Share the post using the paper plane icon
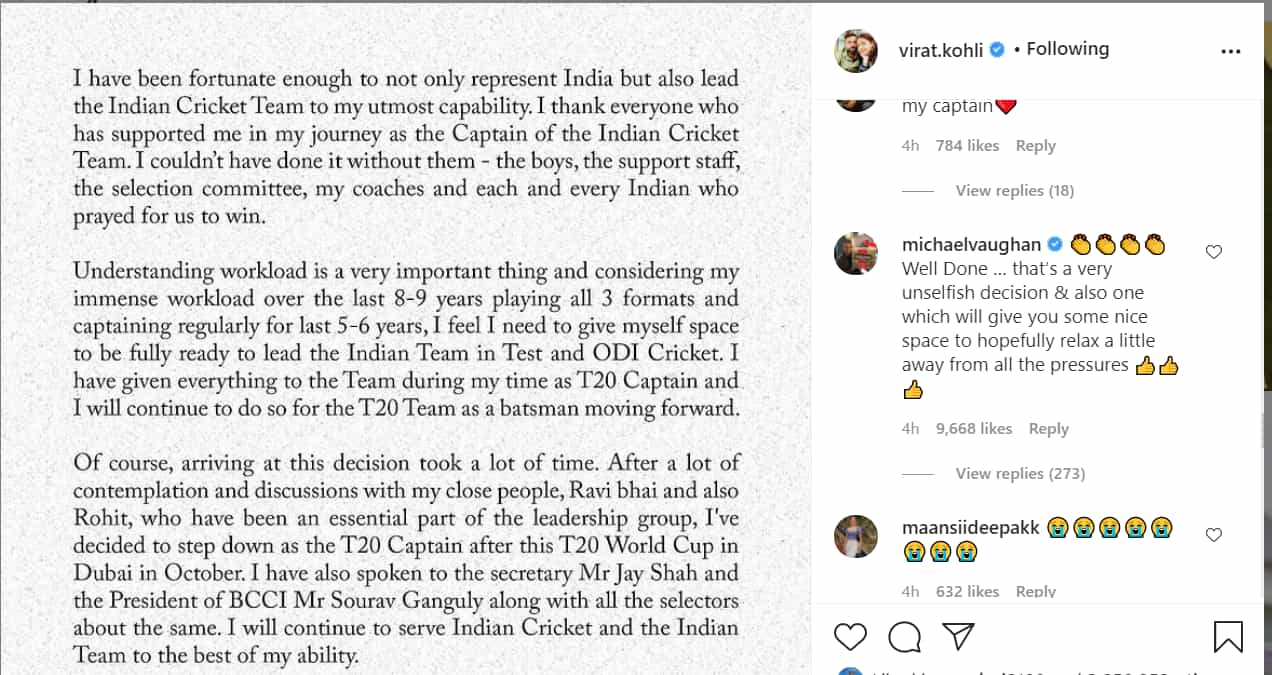Image resolution: width=1272 pixels, height=675 pixels. click(x=958, y=636)
